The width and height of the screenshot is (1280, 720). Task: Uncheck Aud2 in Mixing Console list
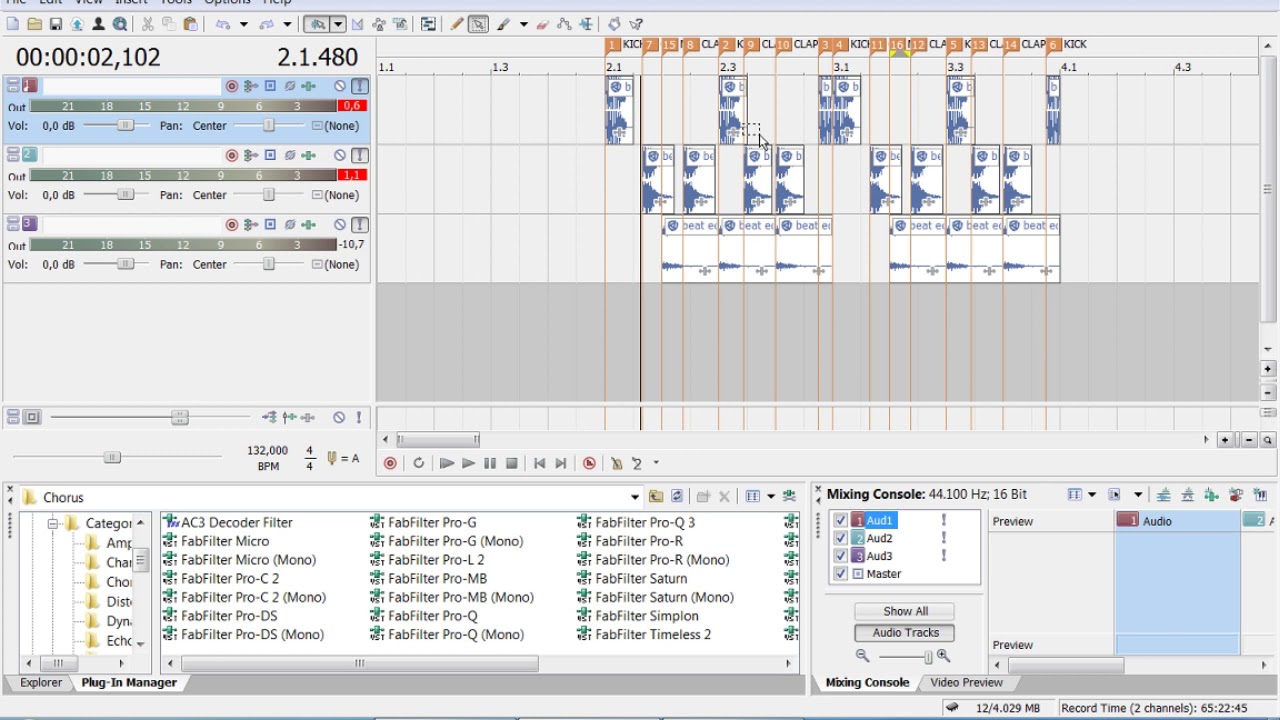(840, 538)
